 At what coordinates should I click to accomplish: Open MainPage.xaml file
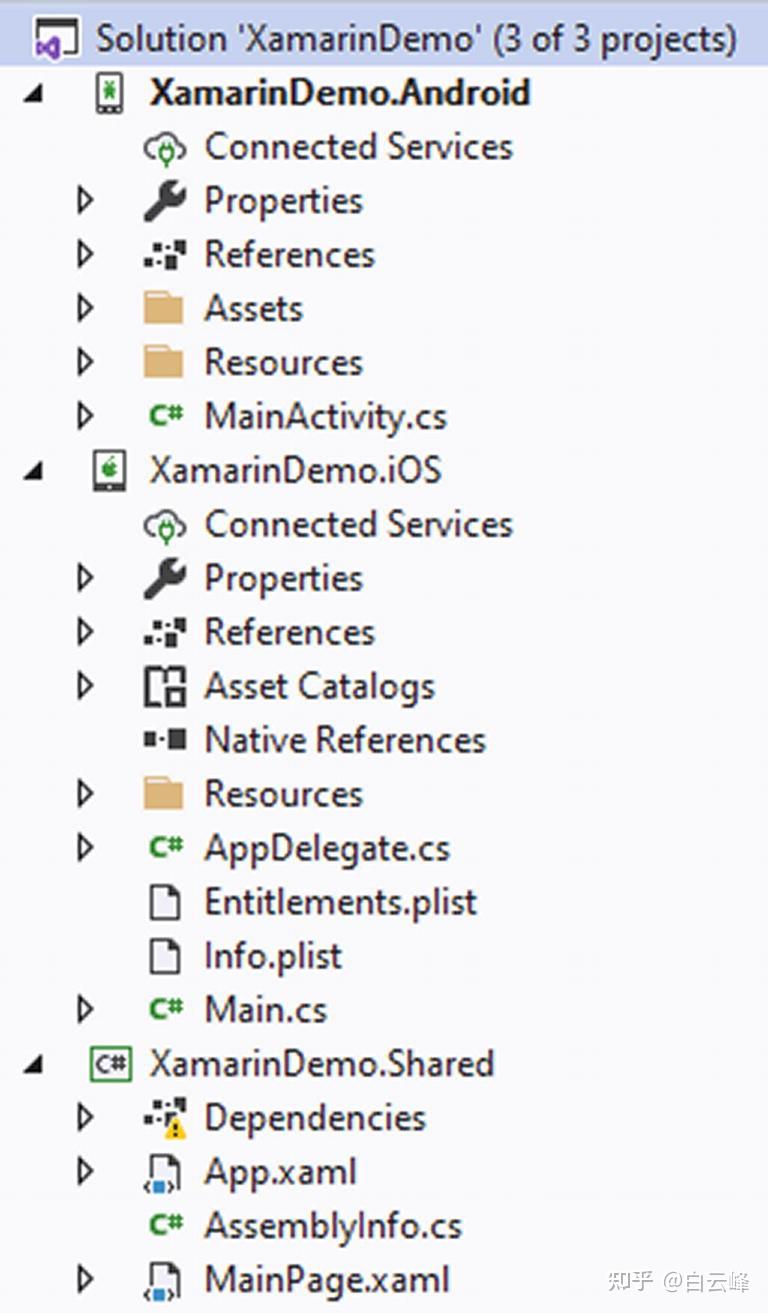pos(327,1280)
